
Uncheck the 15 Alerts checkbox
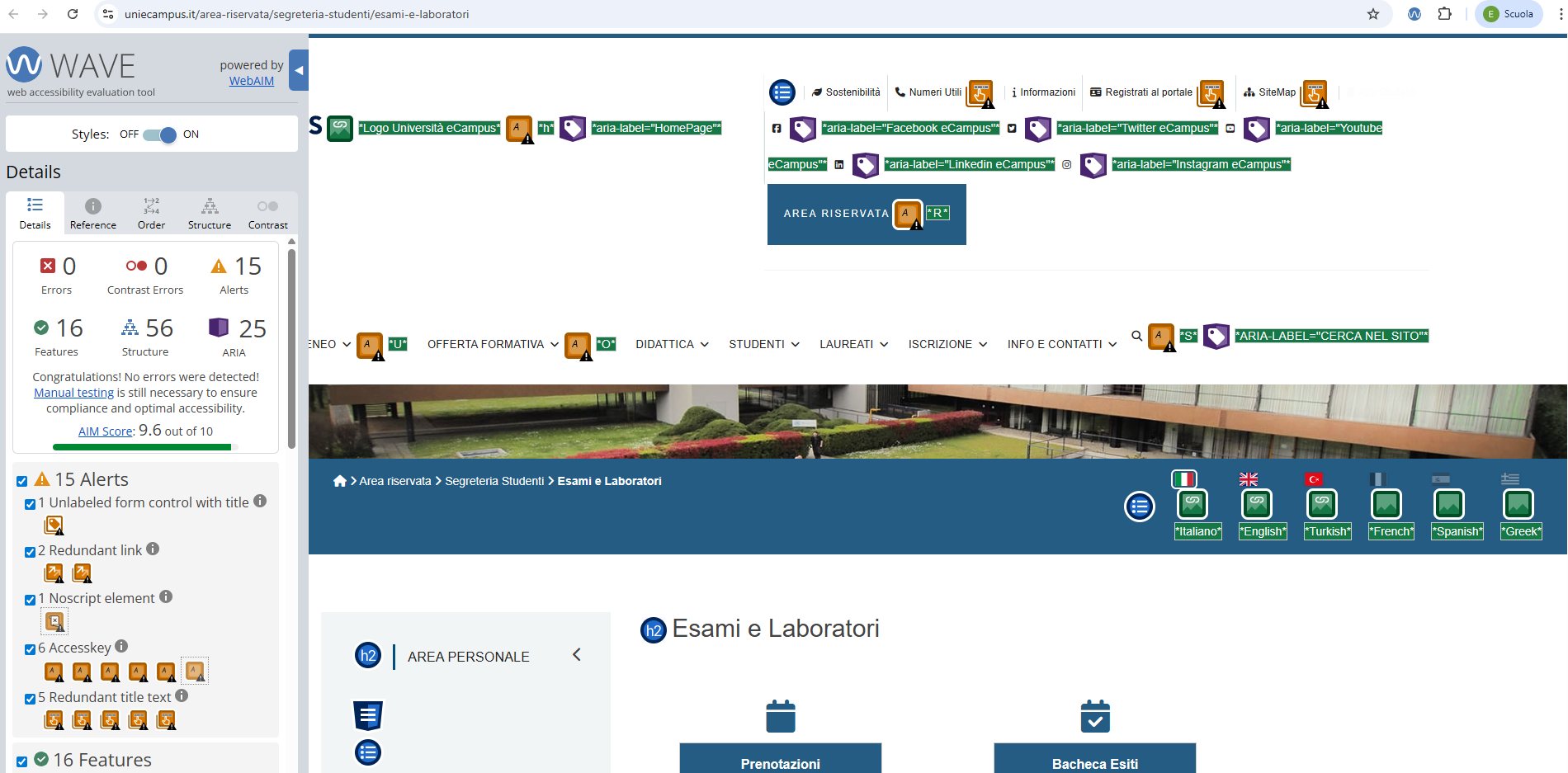pos(22,481)
